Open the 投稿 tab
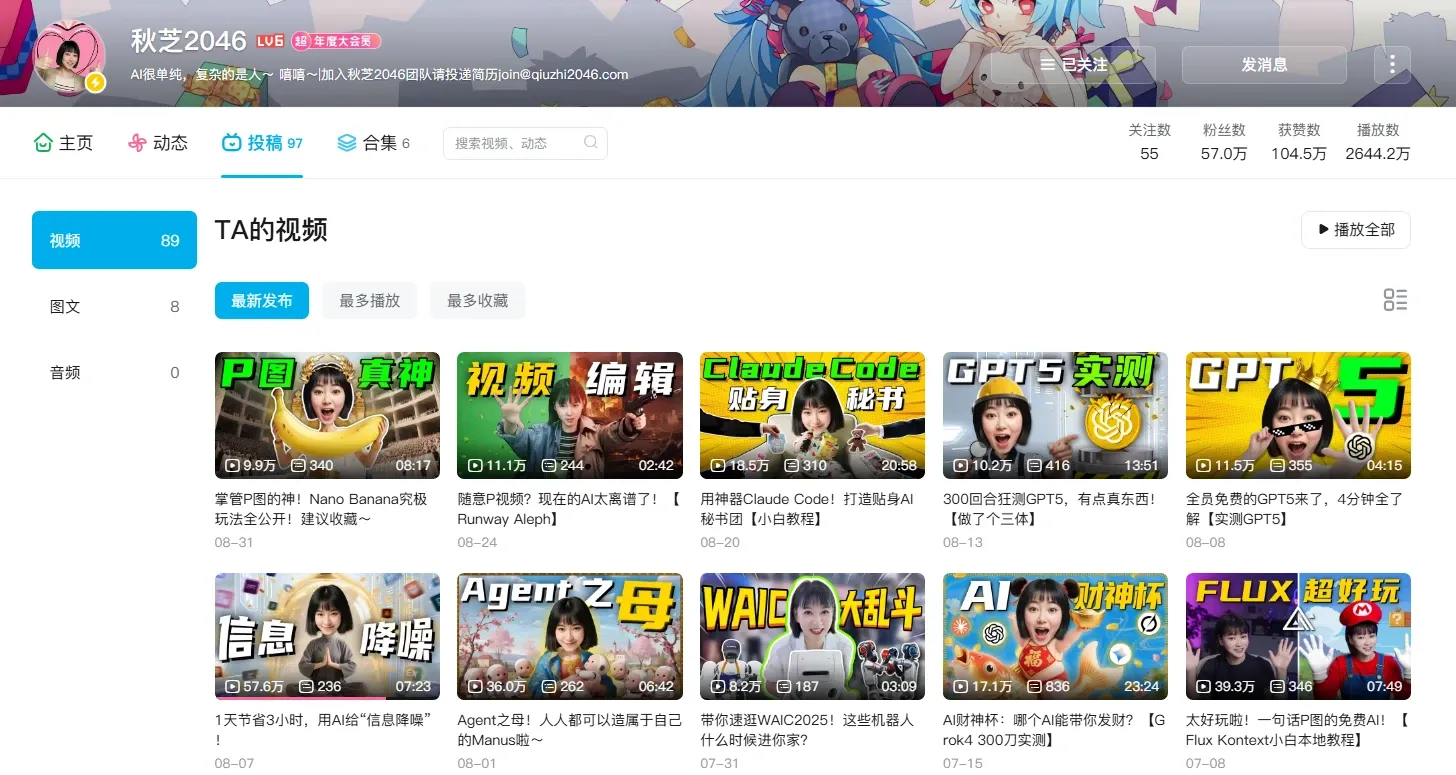Viewport: 1456px width, 775px height. (262, 143)
